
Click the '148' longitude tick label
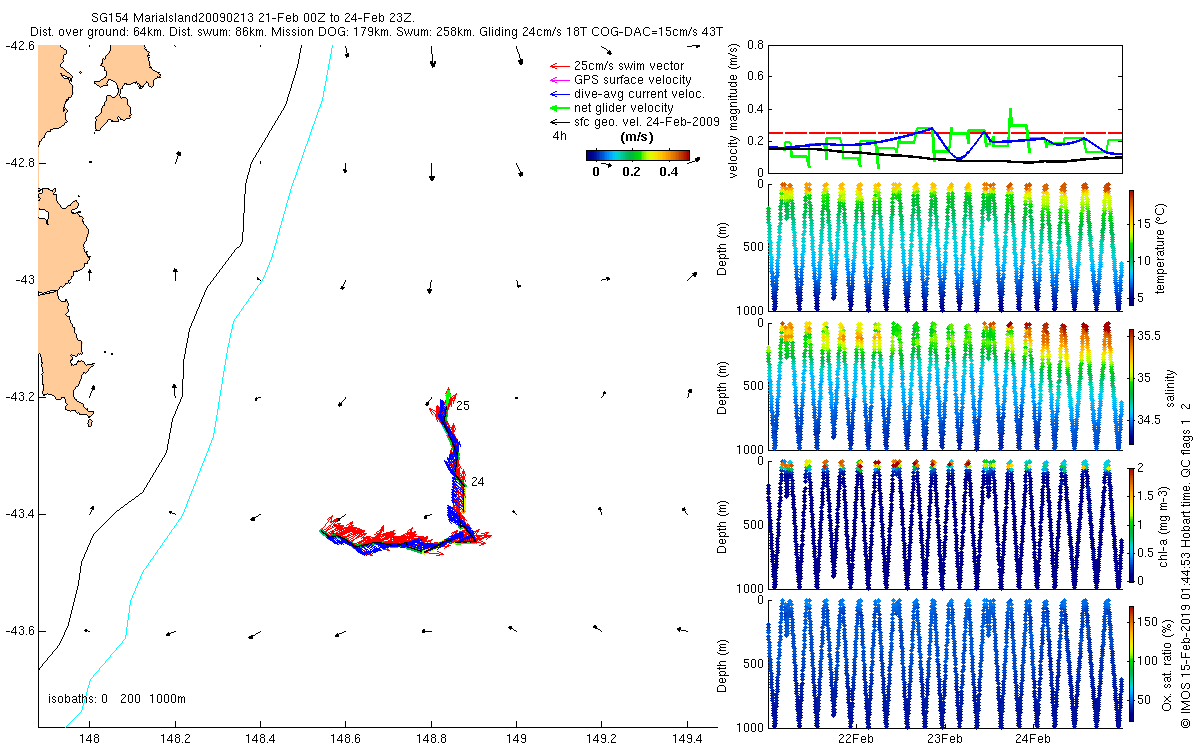pyautogui.click(x=89, y=739)
